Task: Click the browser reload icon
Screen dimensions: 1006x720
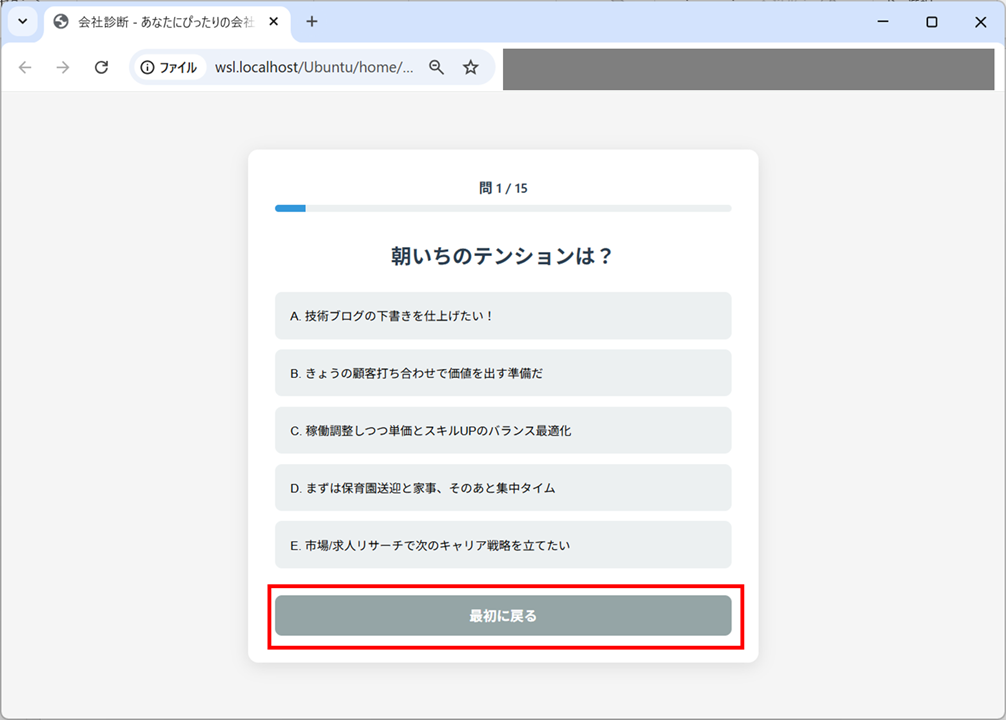Action: pyautogui.click(x=100, y=68)
